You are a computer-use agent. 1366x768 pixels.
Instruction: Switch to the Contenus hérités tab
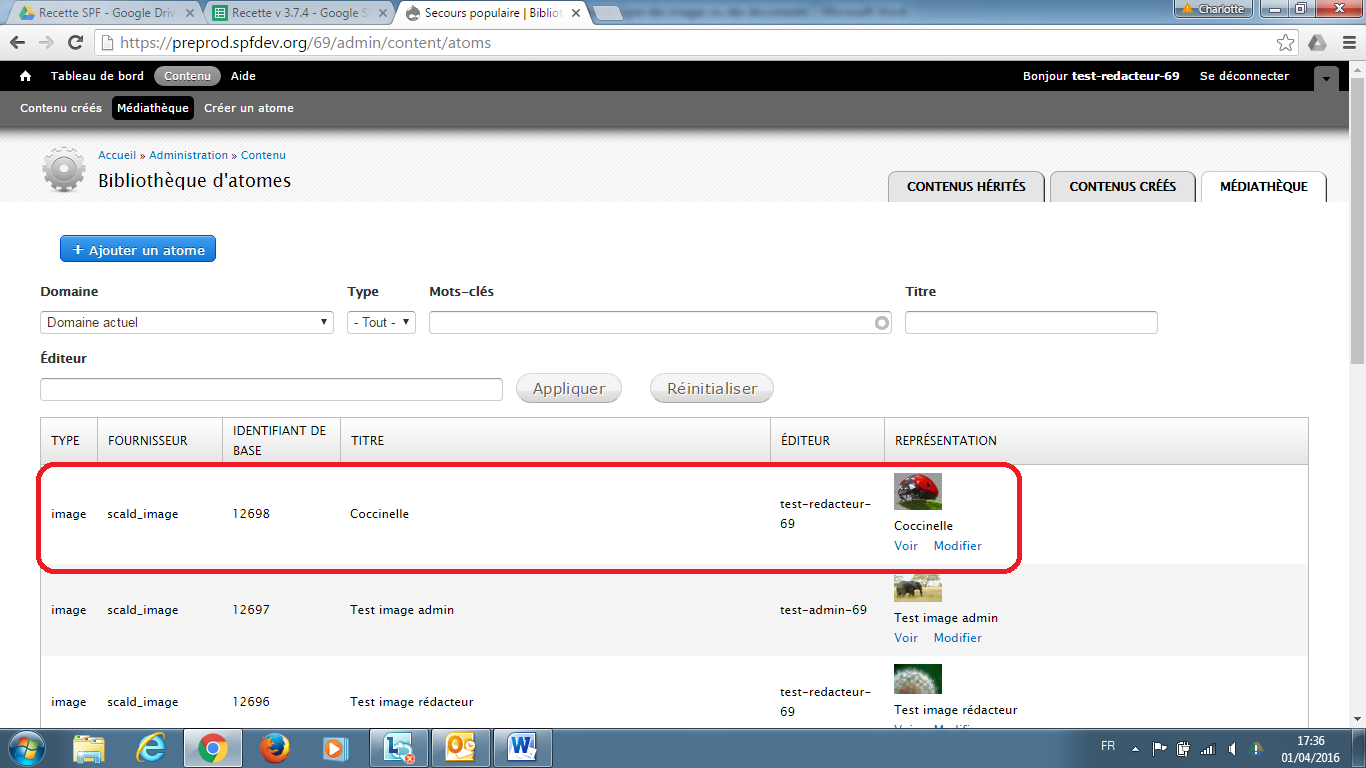coord(966,187)
